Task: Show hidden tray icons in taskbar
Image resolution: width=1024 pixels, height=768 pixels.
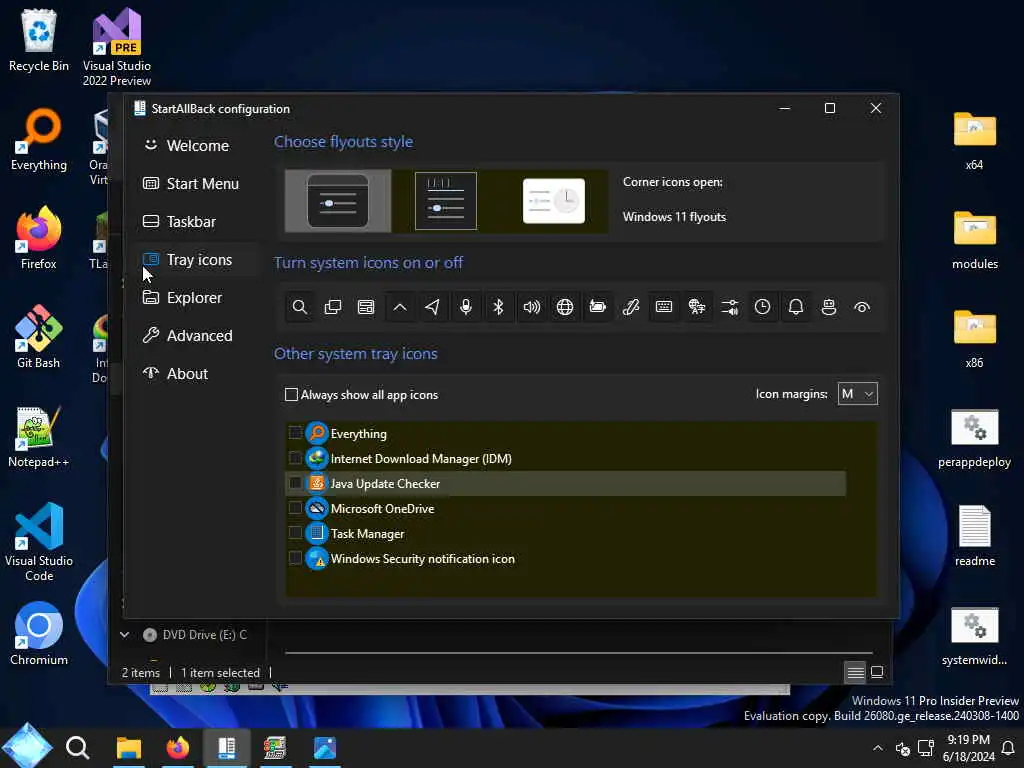Action: click(878, 748)
